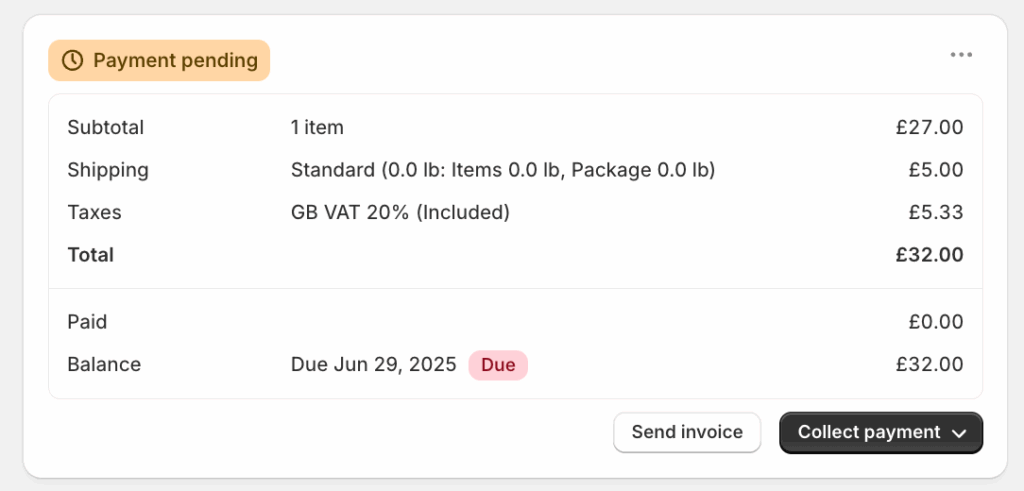Select the Due Jun 29, 2025 date text

click(x=373, y=365)
